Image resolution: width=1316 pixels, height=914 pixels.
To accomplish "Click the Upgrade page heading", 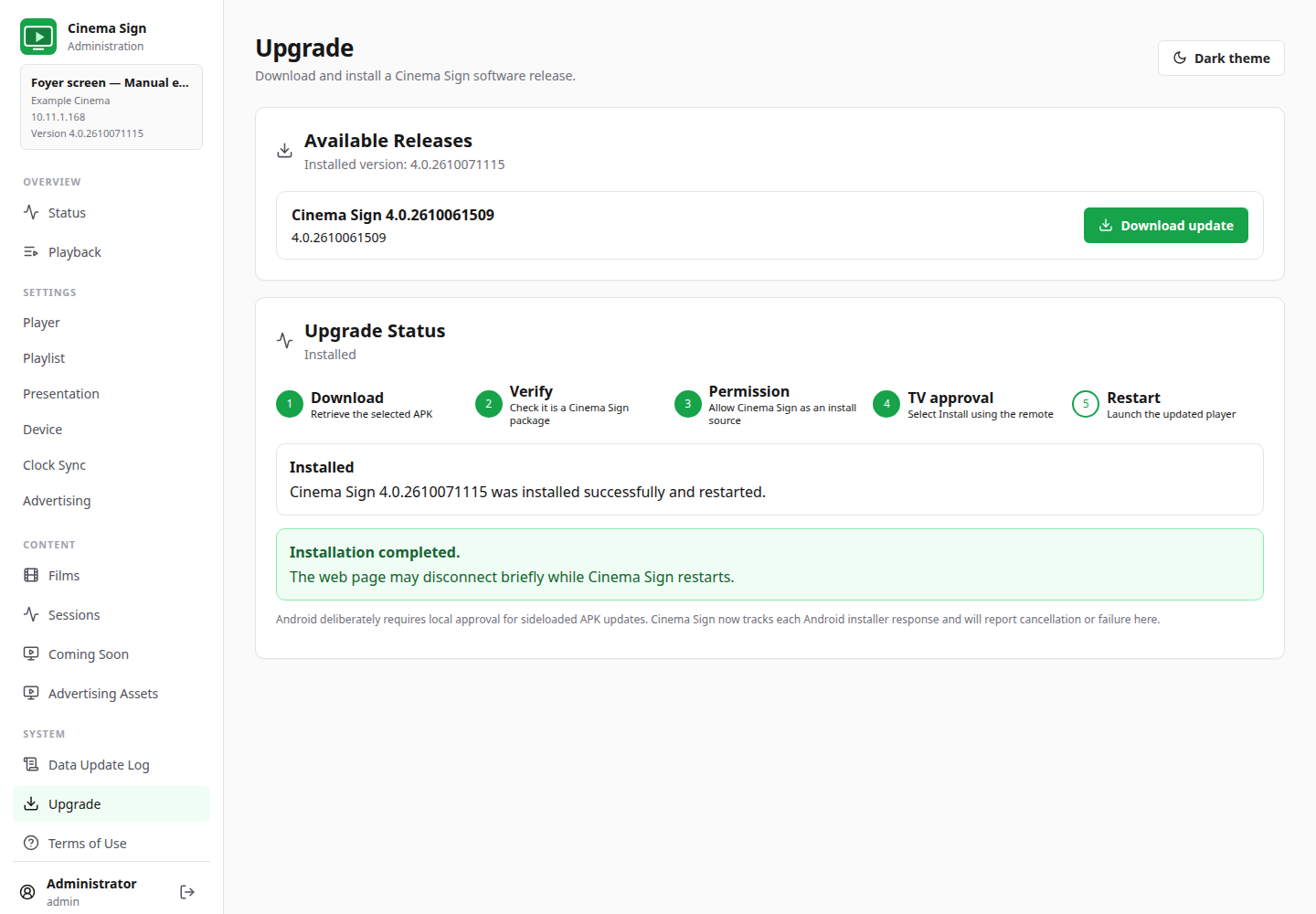I will pyautogui.click(x=304, y=48).
